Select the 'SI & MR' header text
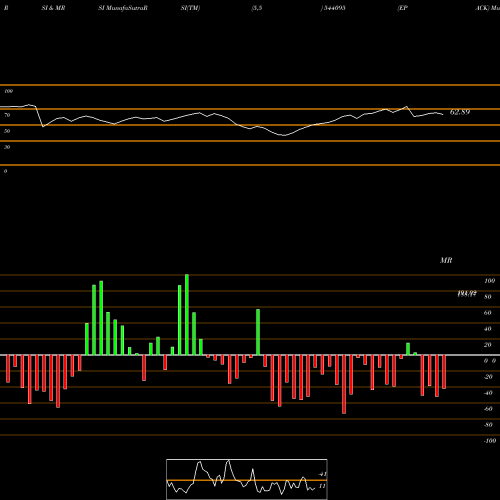 tap(53, 8)
